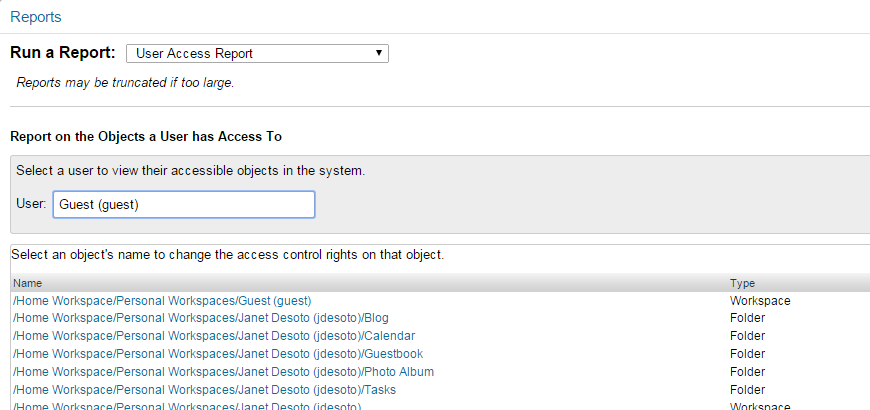Click the Folder type cell for Blog
This screenshot has height=410, width=870.
coord(747,318)
